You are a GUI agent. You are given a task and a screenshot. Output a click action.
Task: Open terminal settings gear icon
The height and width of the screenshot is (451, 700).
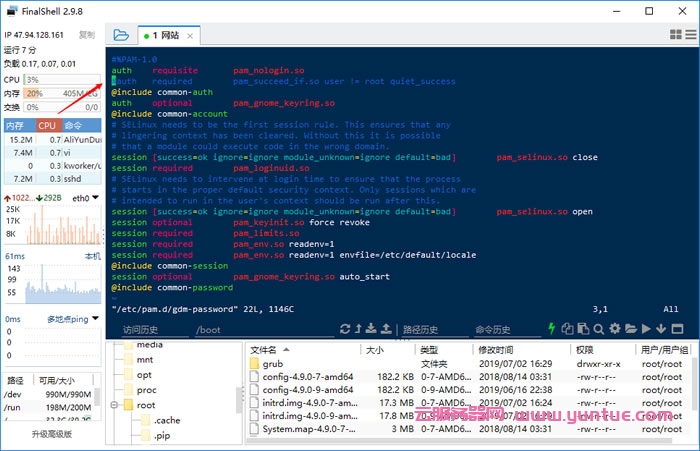615,328
